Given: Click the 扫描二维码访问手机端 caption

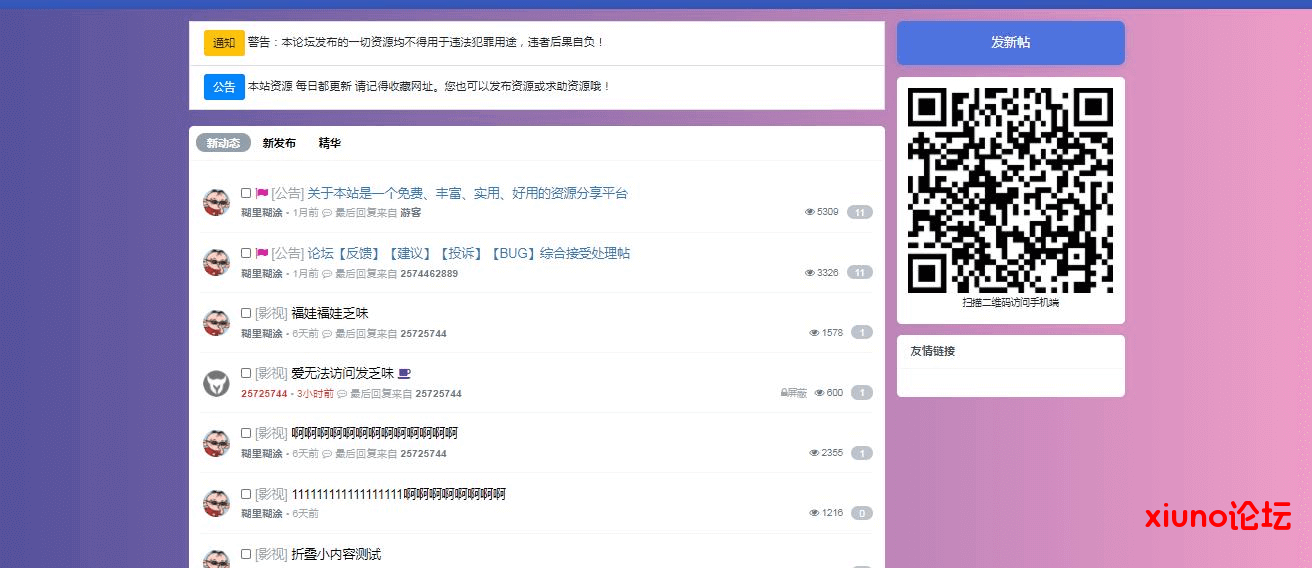Looking at the screenshot, I should [x=1010, y=302].
